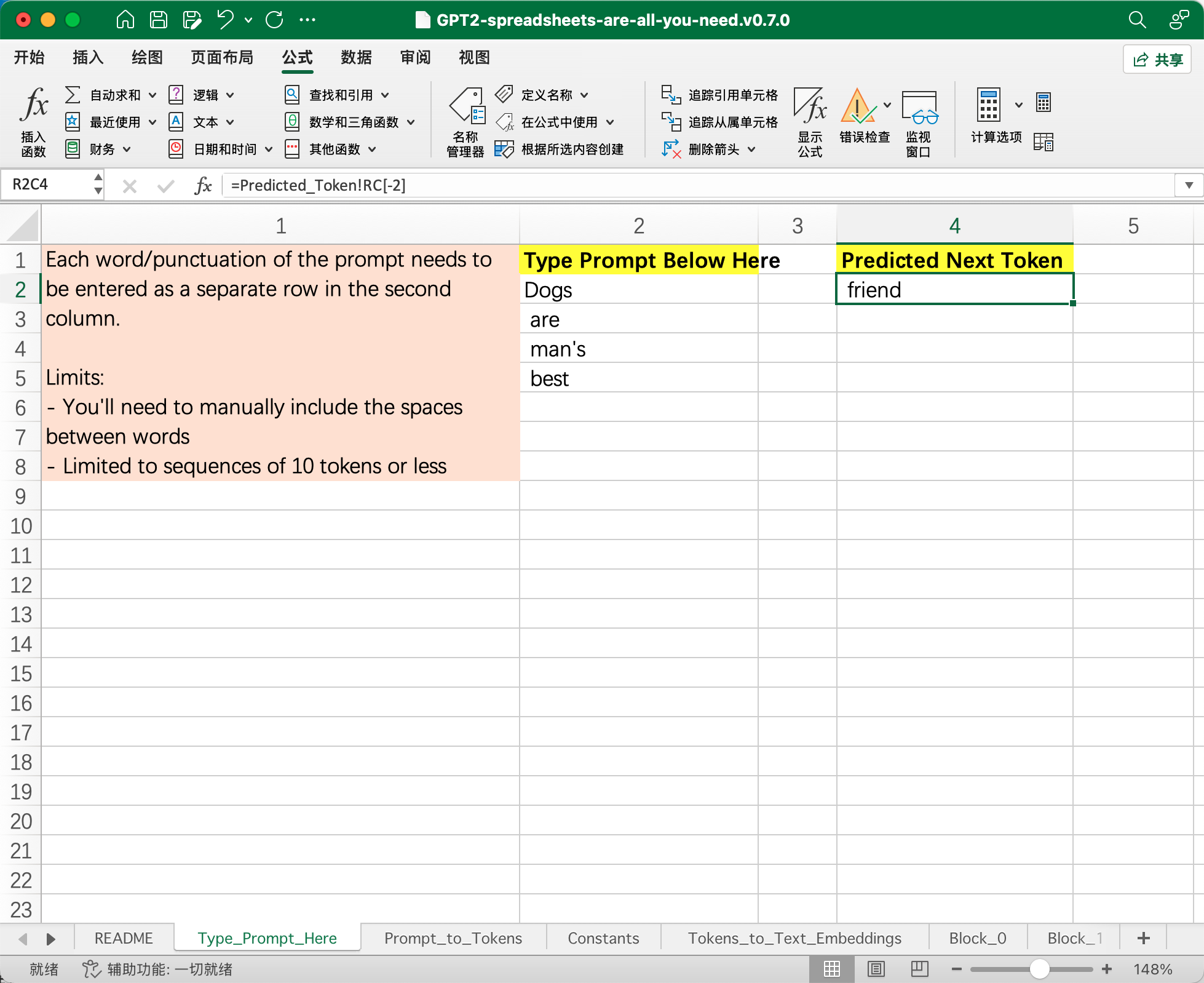1204x983 pixels.
Task: Switch to Page Break Preview view
Action: pyautogui.click(x=919, y=969)
